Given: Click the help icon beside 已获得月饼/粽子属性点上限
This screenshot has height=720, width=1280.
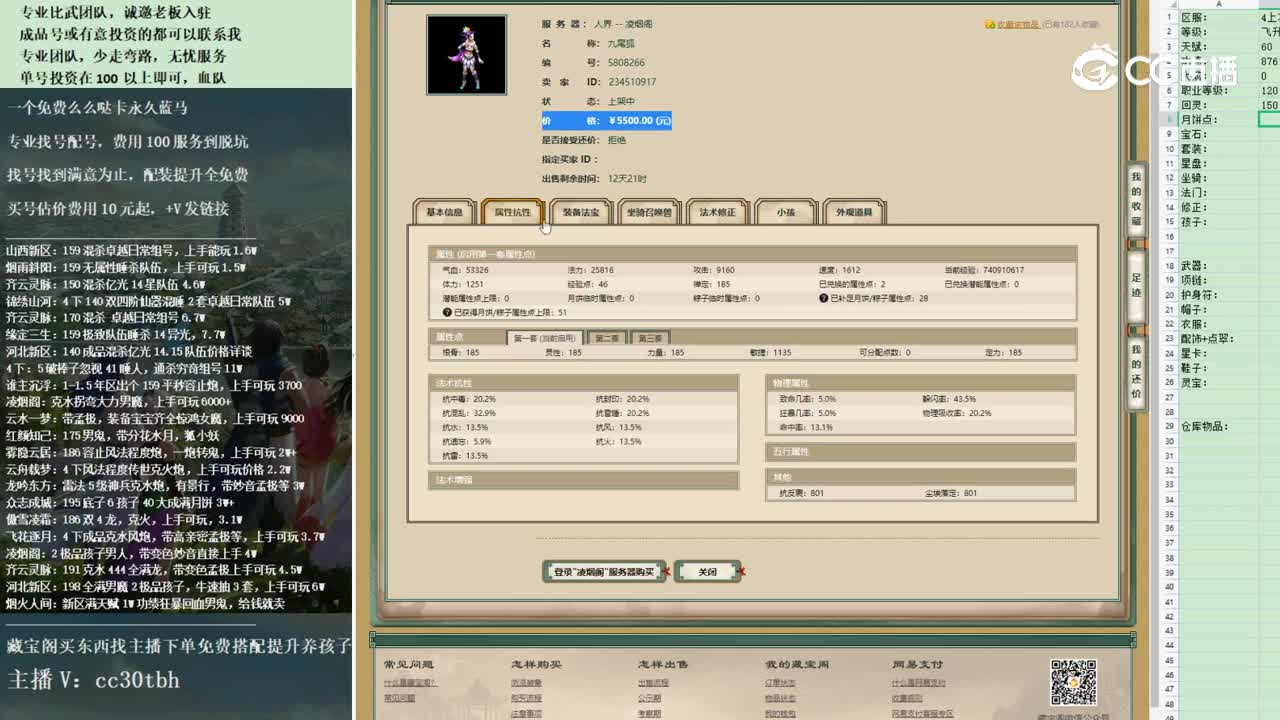Looking at the screenshot, I should pos(447,312).
